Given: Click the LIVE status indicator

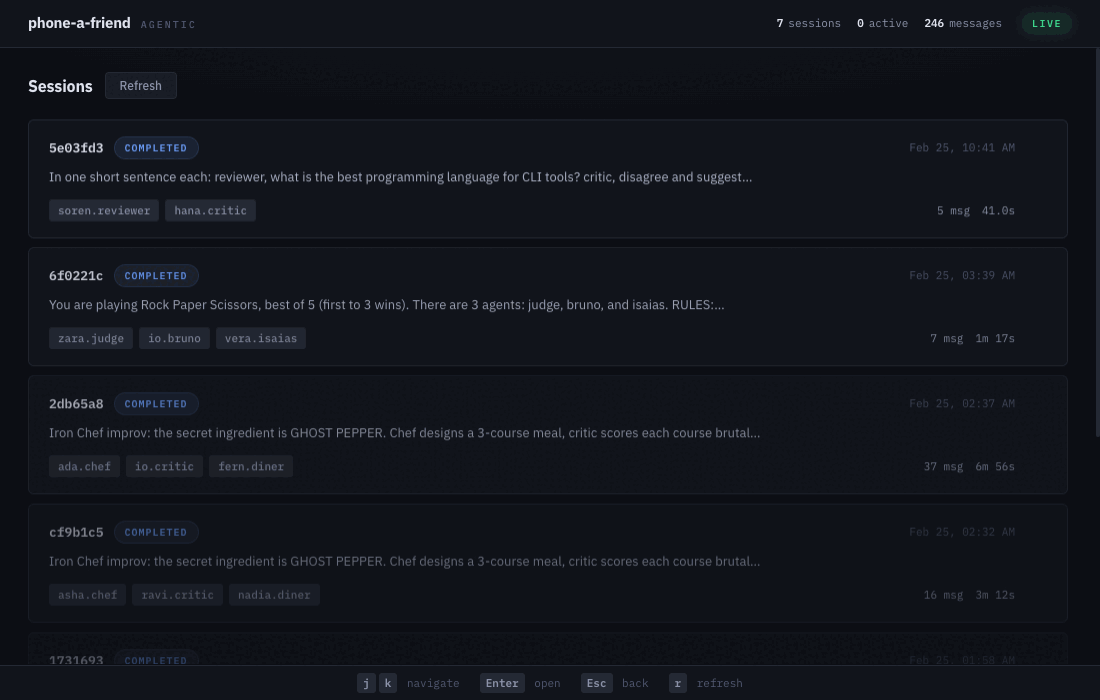Looking at the screenshot, I should pyautogui.click(x=1046, y=23).
